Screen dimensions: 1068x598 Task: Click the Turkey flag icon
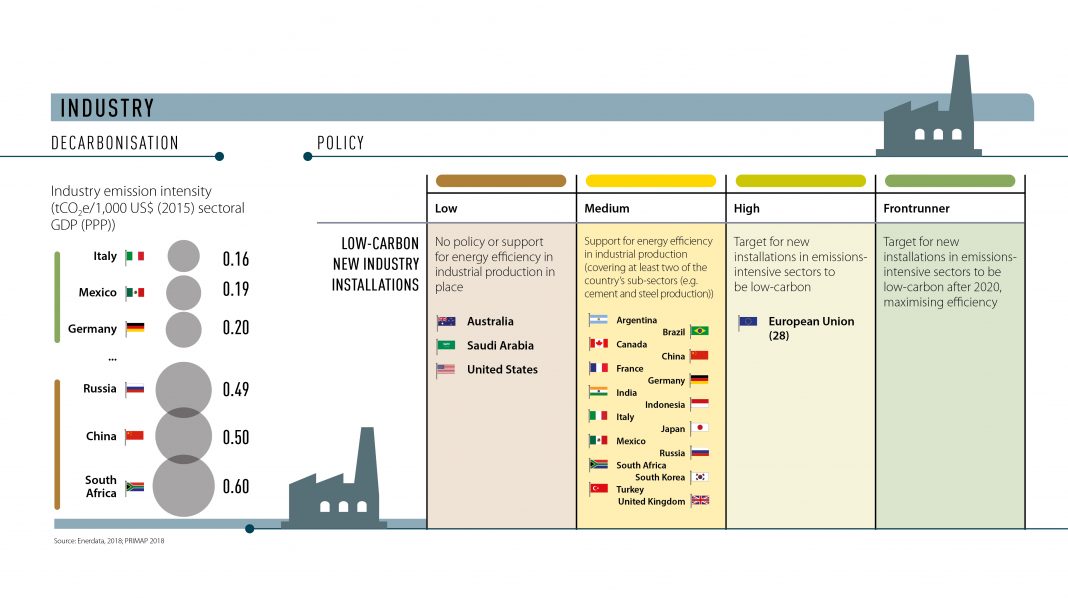tap(599, 489)
